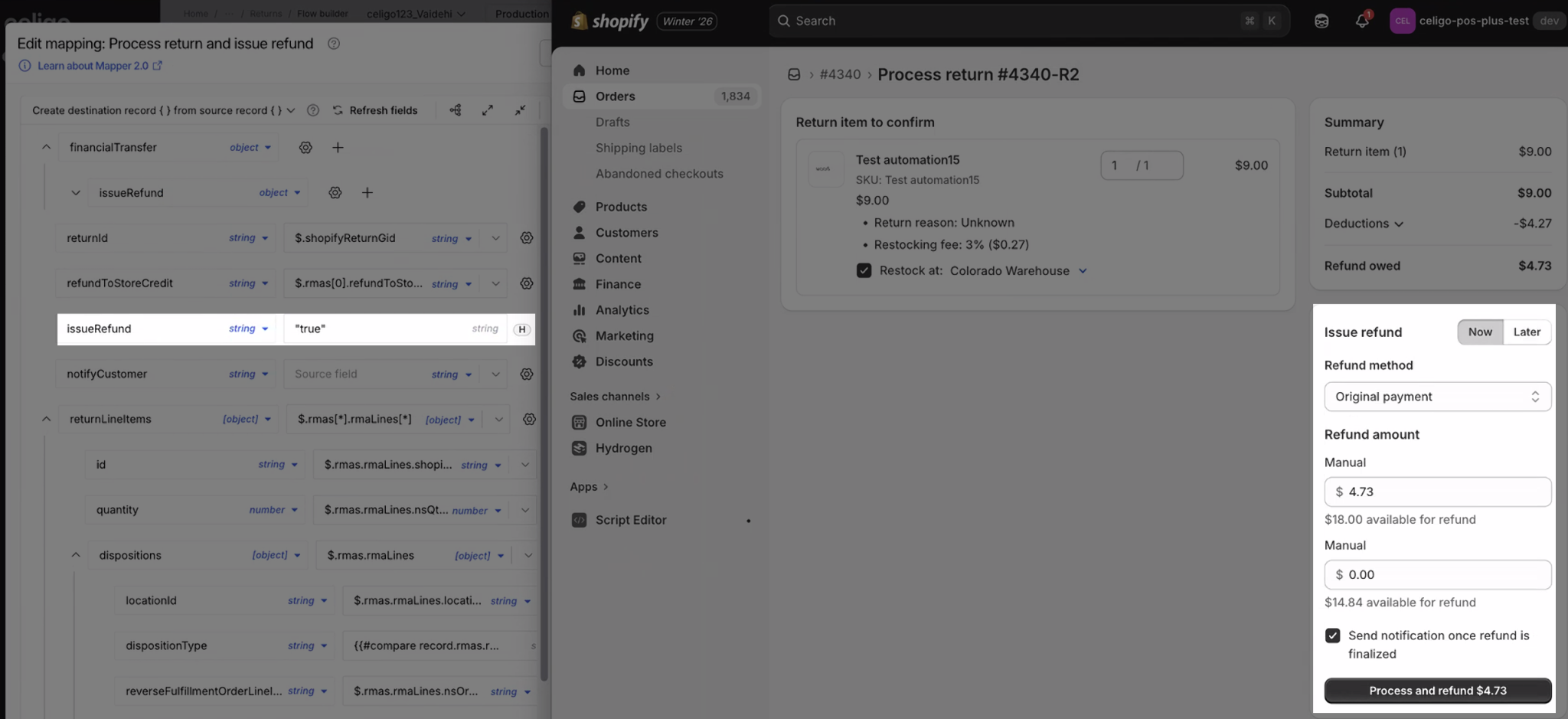The height and width of the screenshot is (719, 1568).
Task: Select dispositionType destination field
Action: [199, 645]
